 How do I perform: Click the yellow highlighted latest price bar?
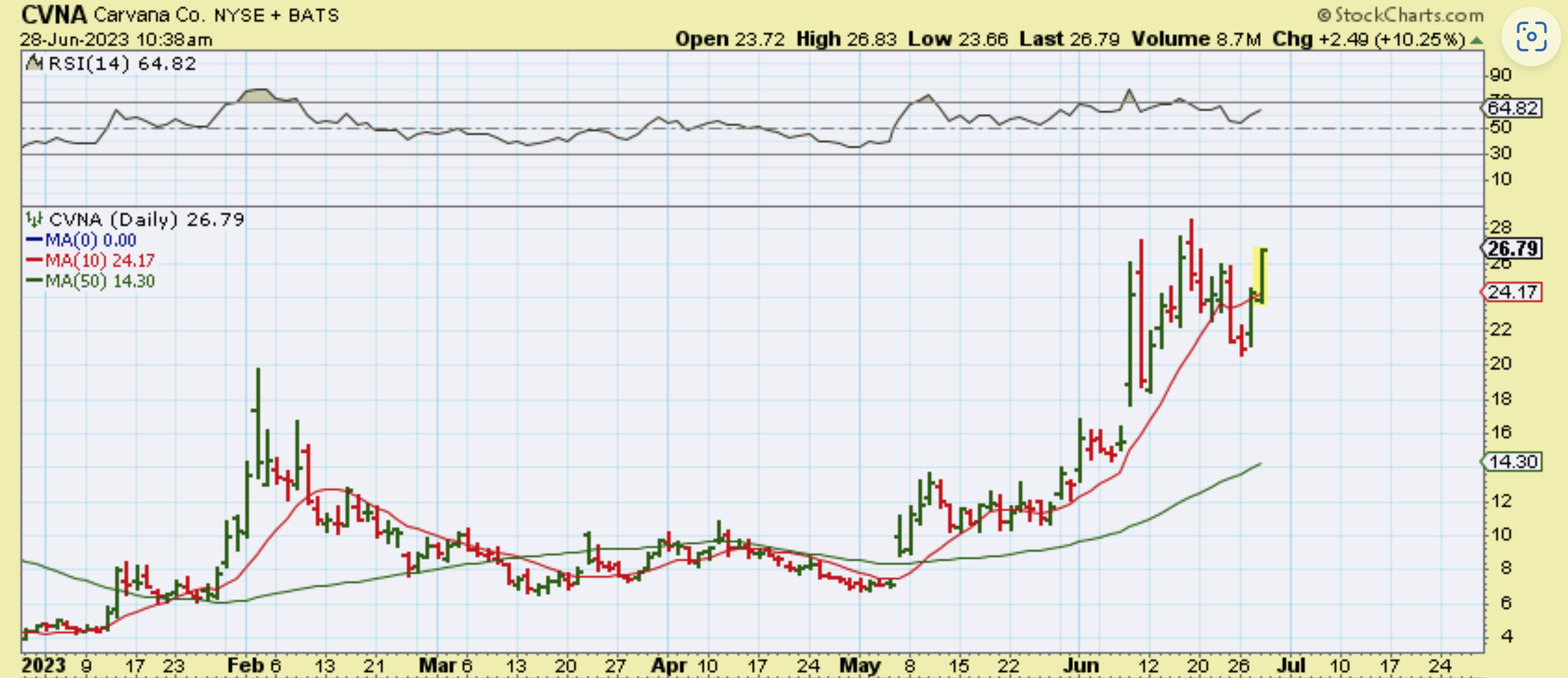pyautogui.click(x=1260, y=276)
